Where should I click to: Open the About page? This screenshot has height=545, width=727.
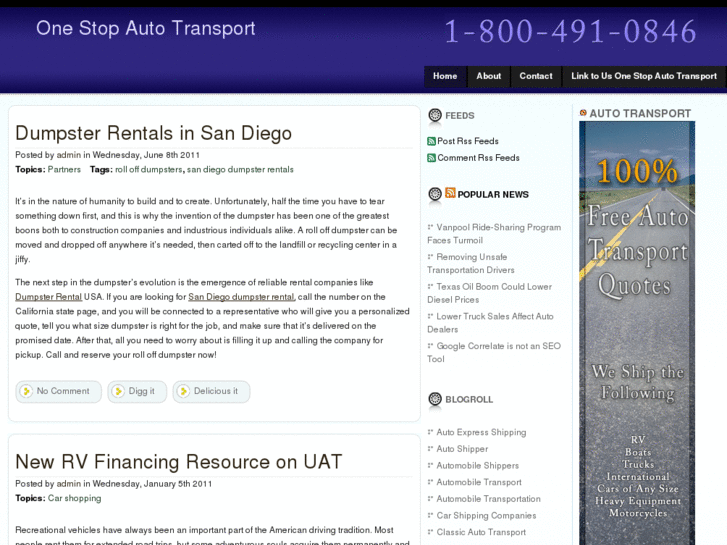click(489, 76)
